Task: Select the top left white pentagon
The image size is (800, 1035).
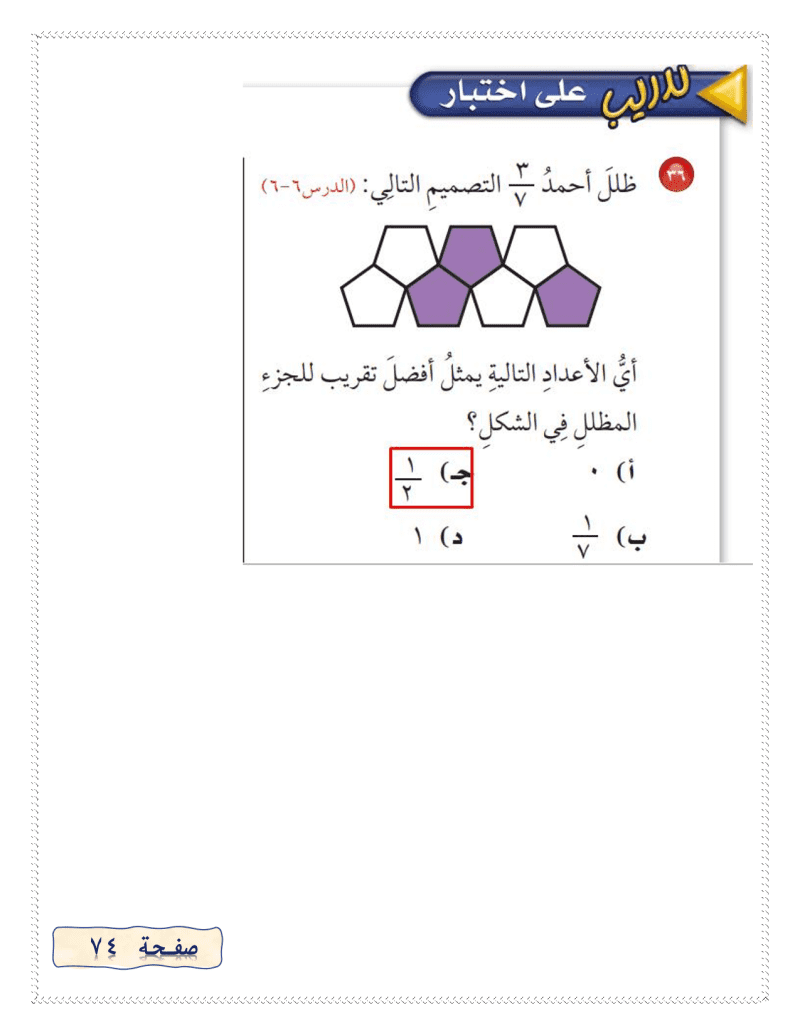Action: pos(406,252)
